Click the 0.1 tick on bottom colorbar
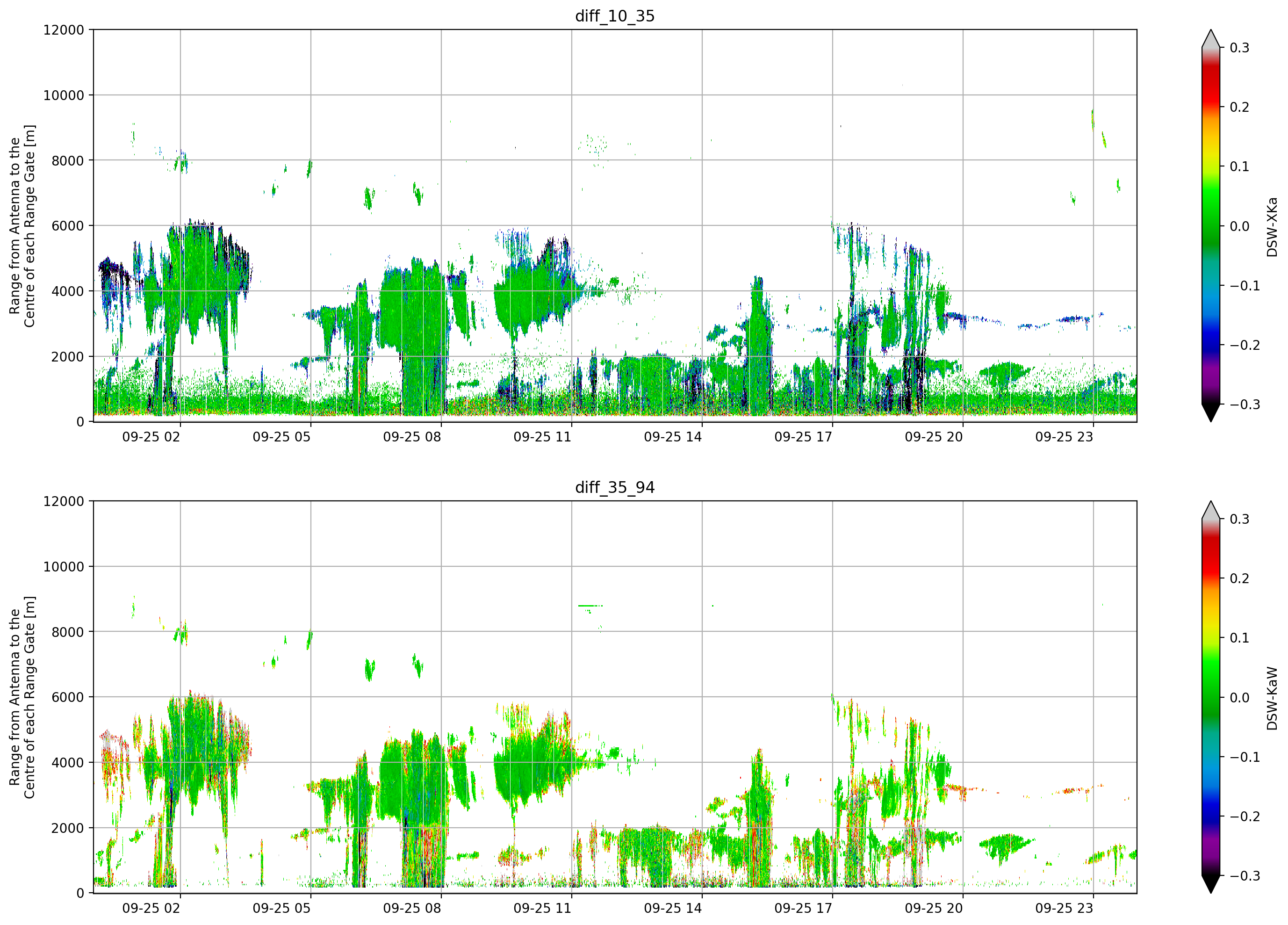 [1240, 638]
